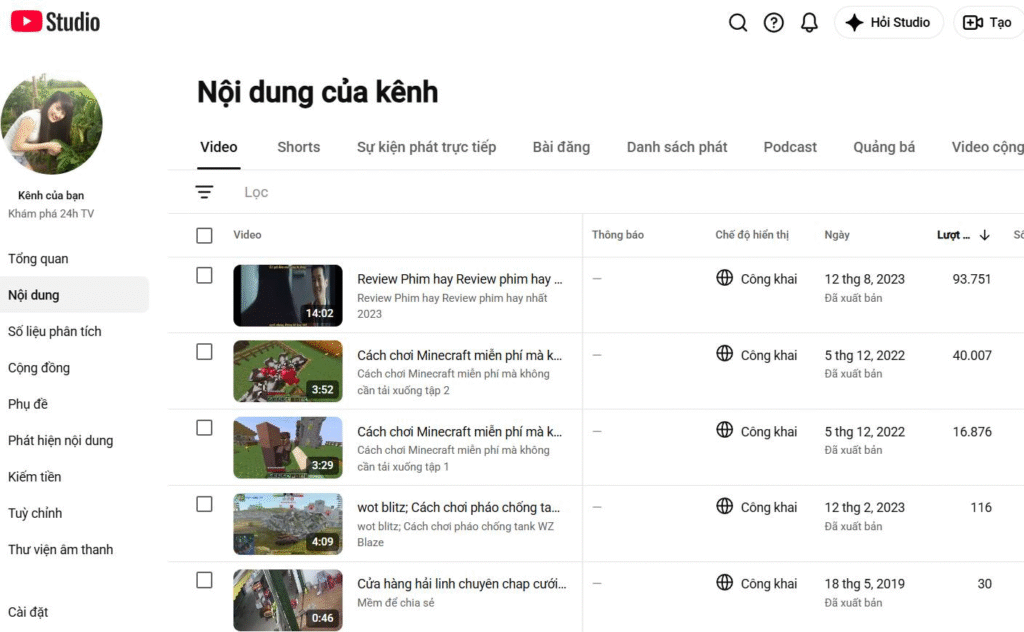Open the notifications bell icon

coord(809,22)
